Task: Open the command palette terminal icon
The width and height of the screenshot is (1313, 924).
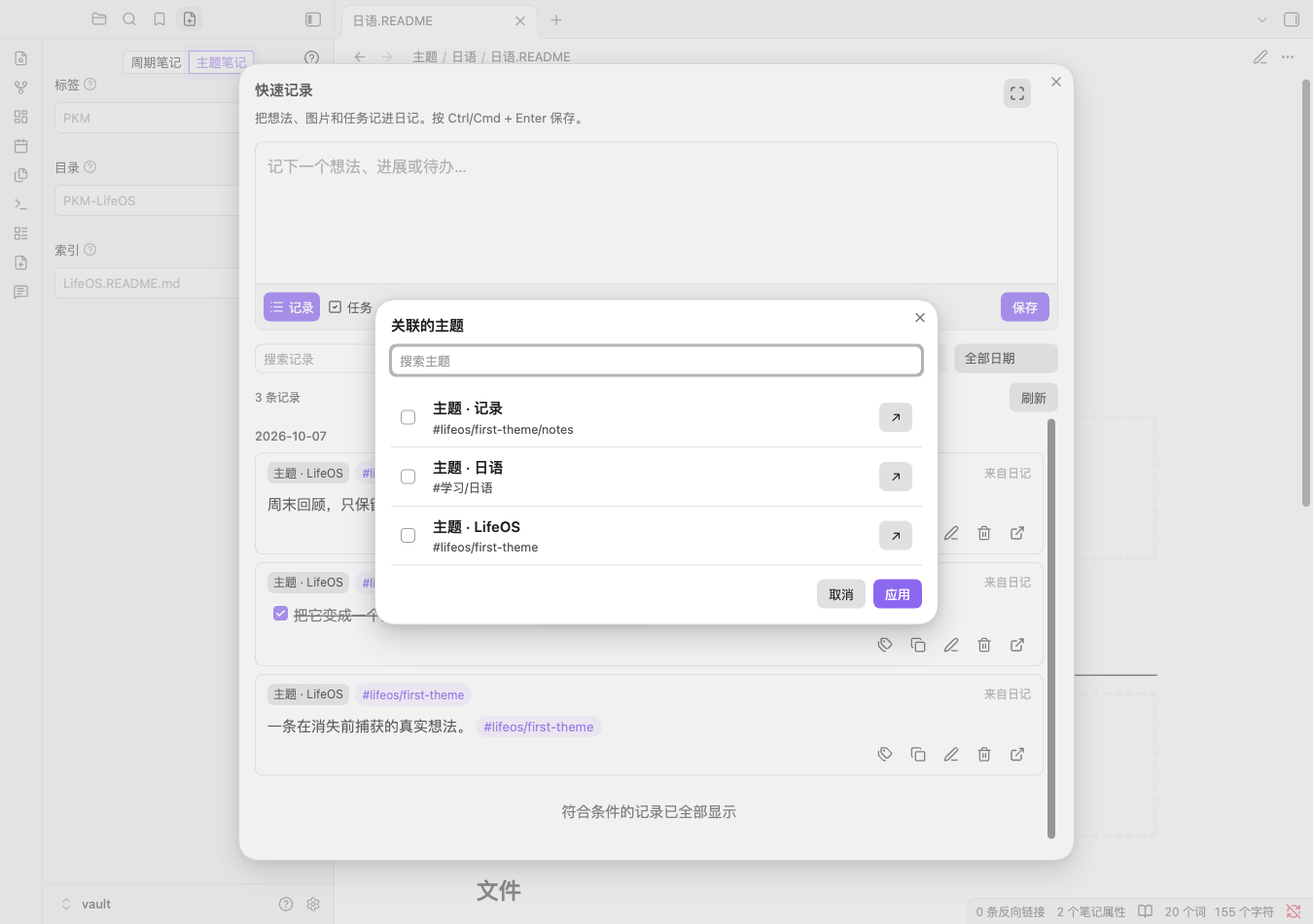Action: (x=21, y=204)
